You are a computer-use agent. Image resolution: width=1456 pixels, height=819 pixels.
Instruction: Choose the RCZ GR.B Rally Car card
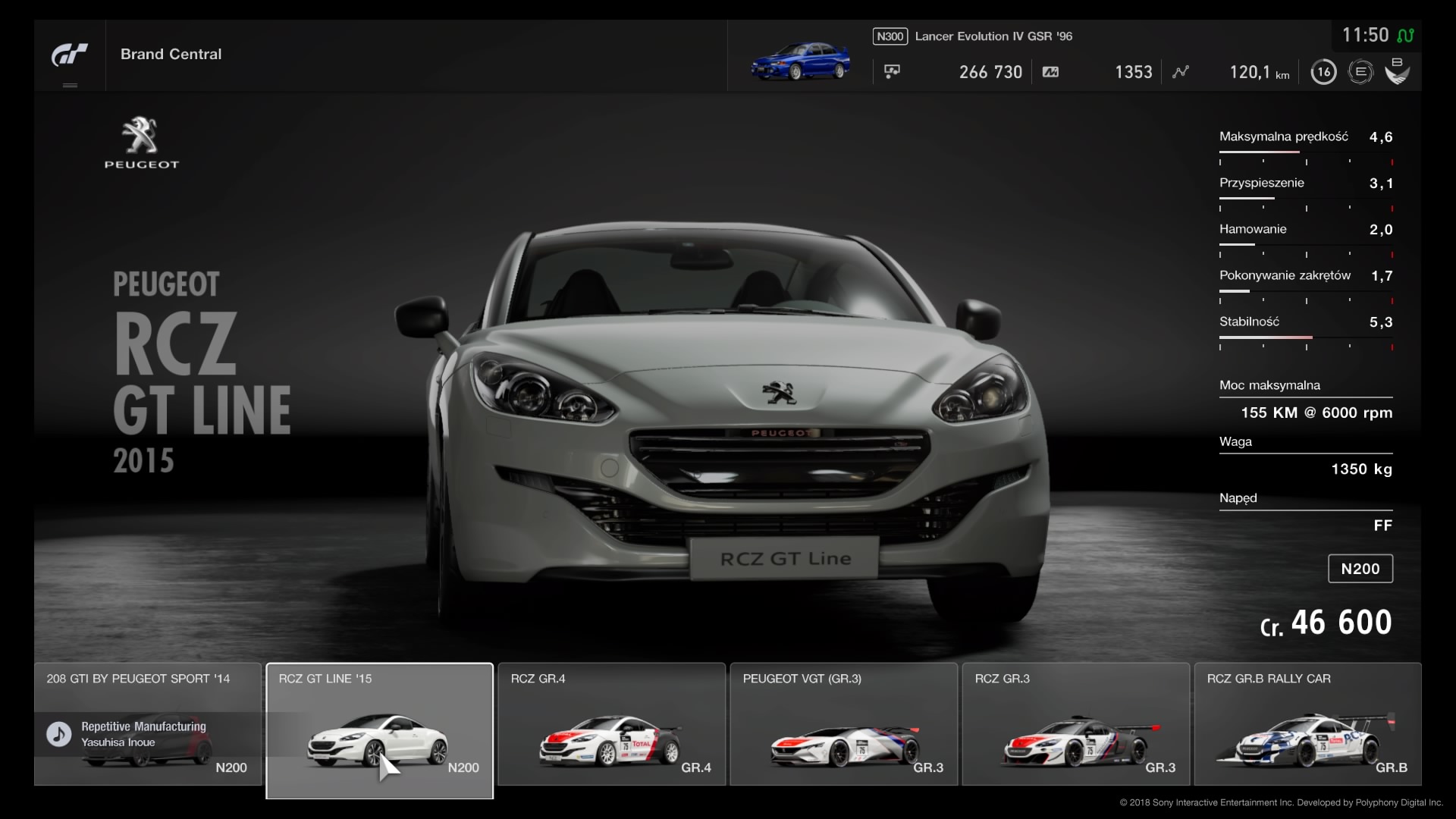[x=1307, y=724]
